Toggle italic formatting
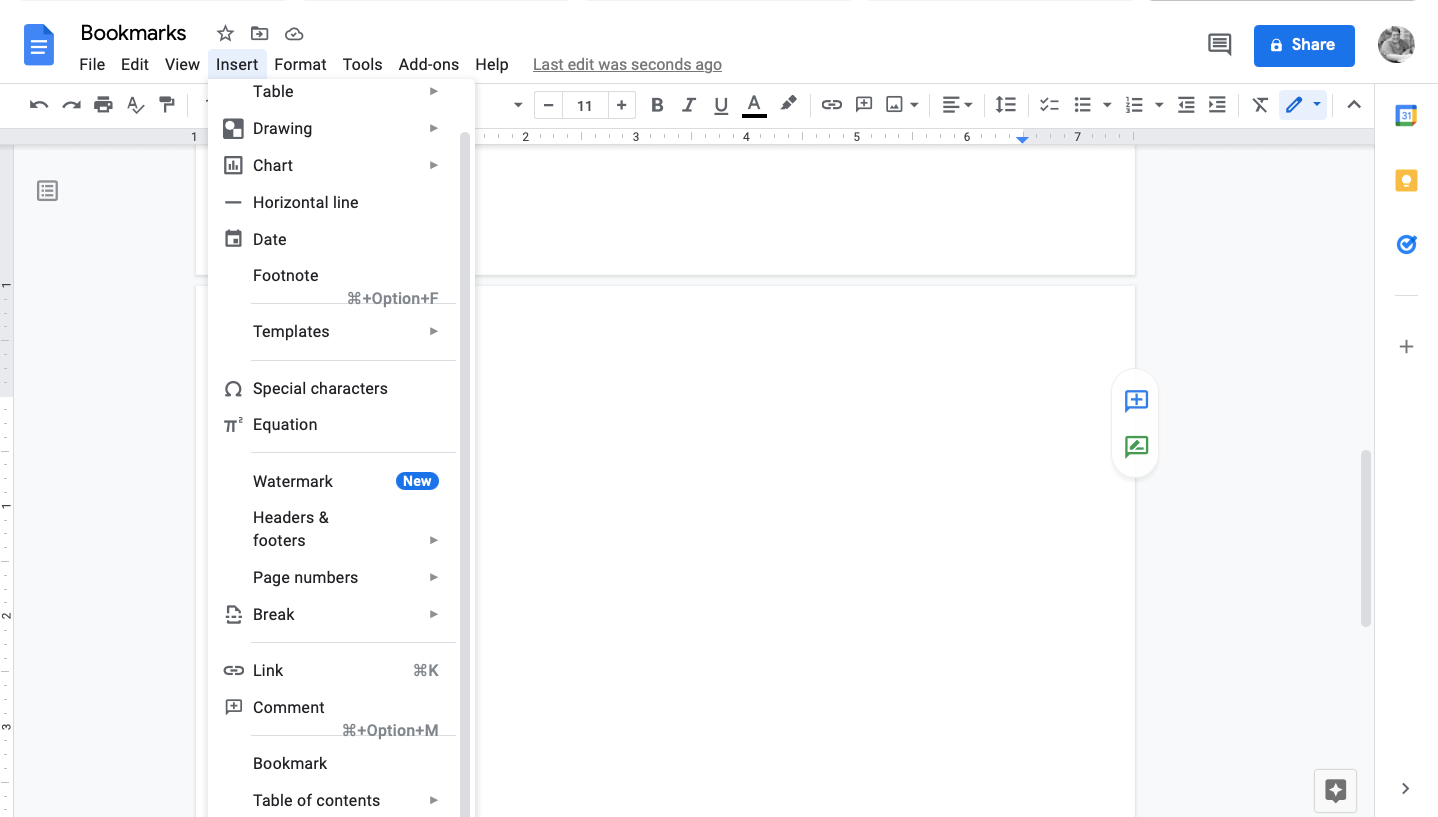 pyautogui.click(x=689, y=105)
